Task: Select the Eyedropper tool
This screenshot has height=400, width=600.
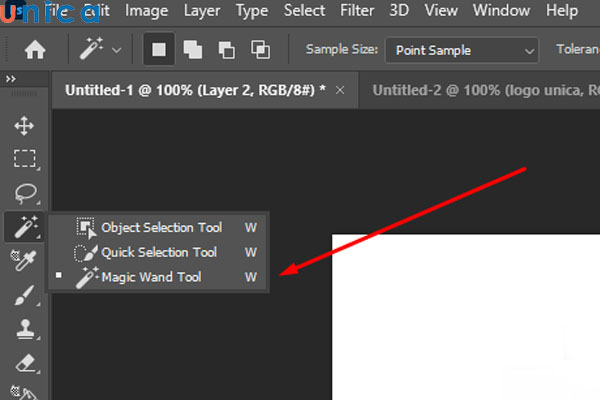Action: (x=24, y=260)
